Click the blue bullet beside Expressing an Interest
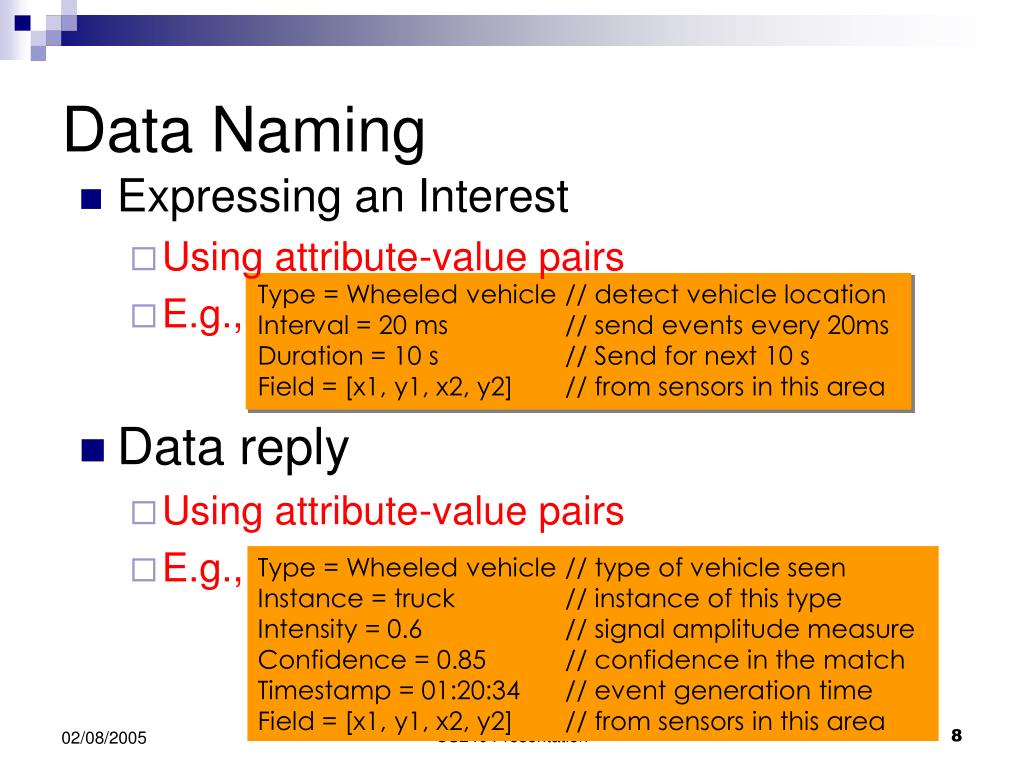 tap(91, 199)
